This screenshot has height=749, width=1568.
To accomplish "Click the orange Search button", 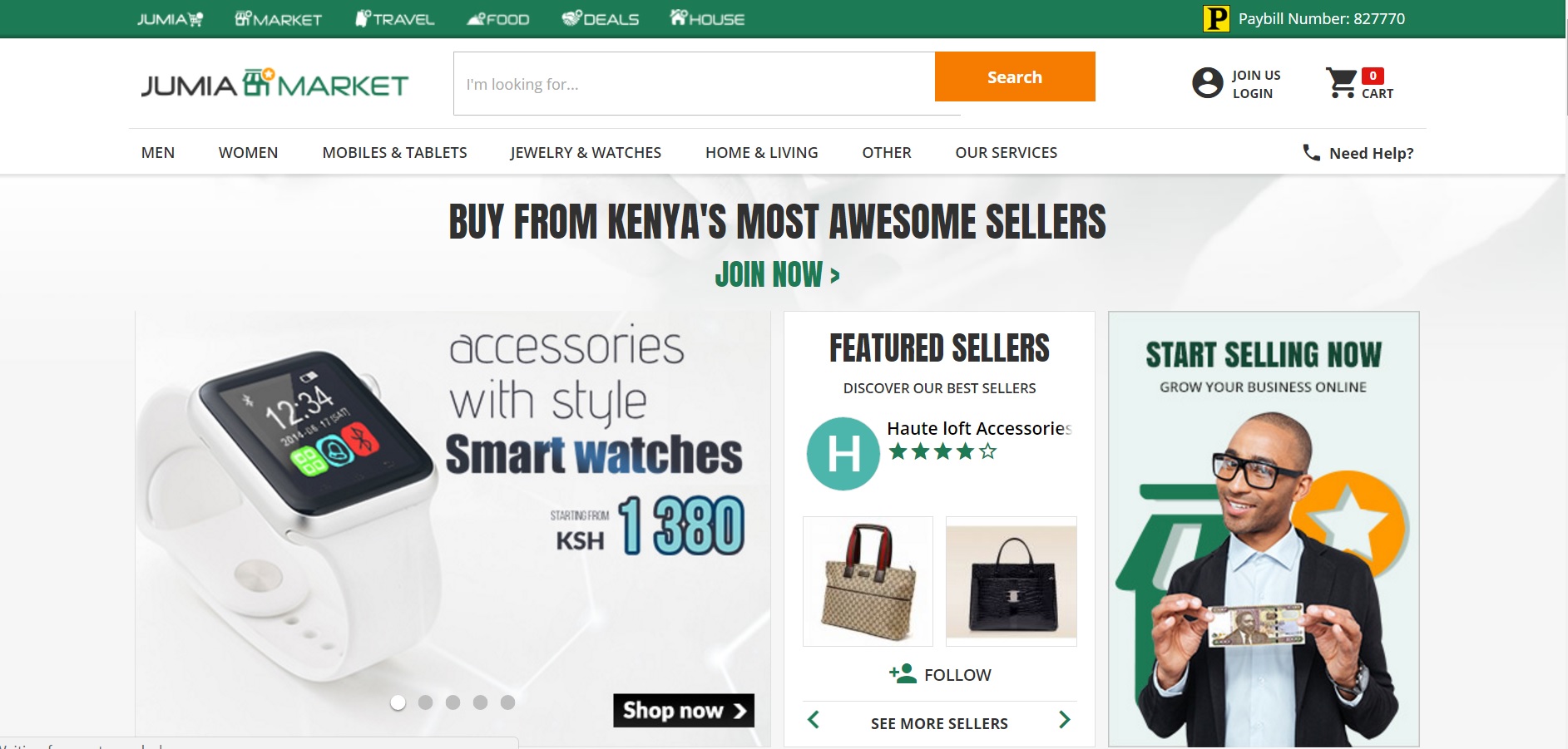I will (x=1014, y=76).
